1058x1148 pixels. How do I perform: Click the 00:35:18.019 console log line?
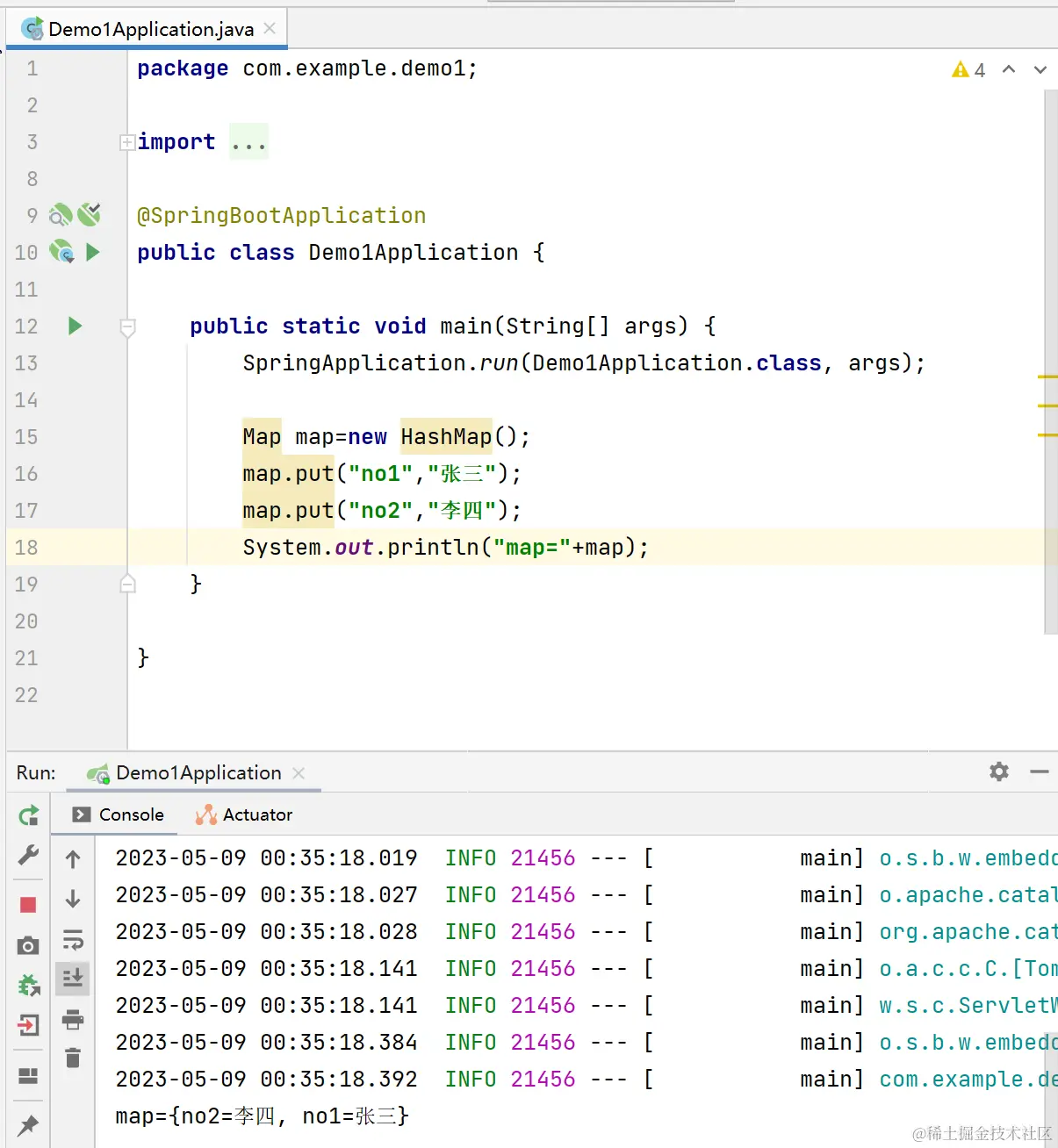point(586,858)
